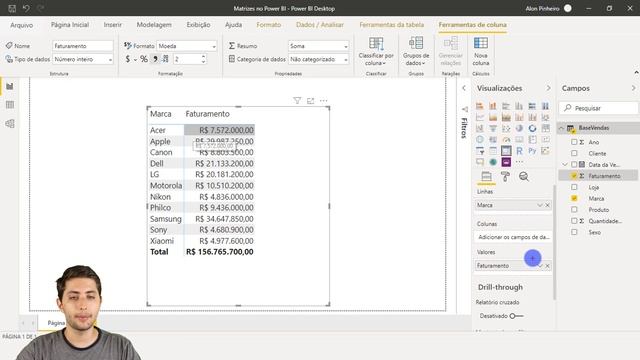
Task: Open Classificar por coluna menu
Action: coord(376,51)
